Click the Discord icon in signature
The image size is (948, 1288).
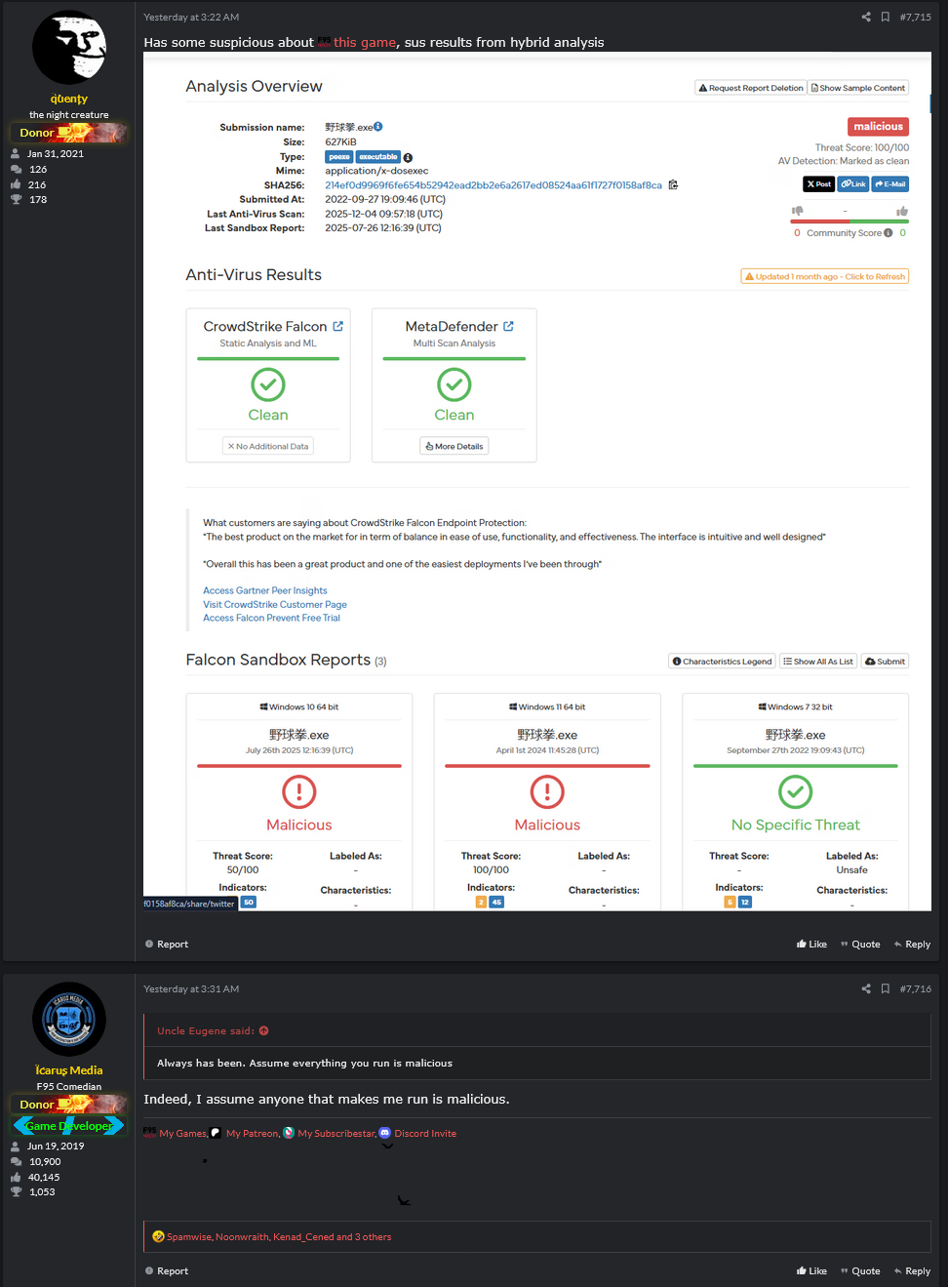[x=385, y=1133]
